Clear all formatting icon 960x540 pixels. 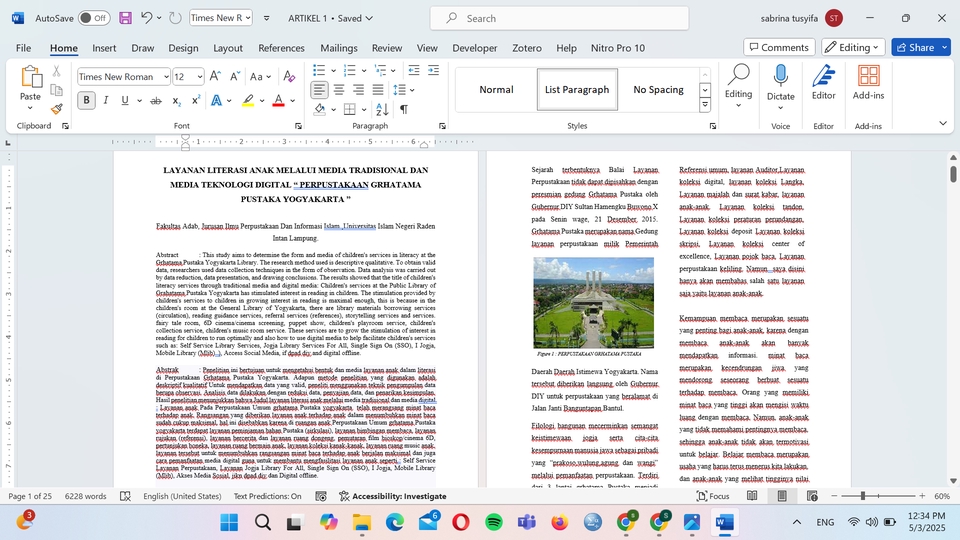(x=289, y=77)
